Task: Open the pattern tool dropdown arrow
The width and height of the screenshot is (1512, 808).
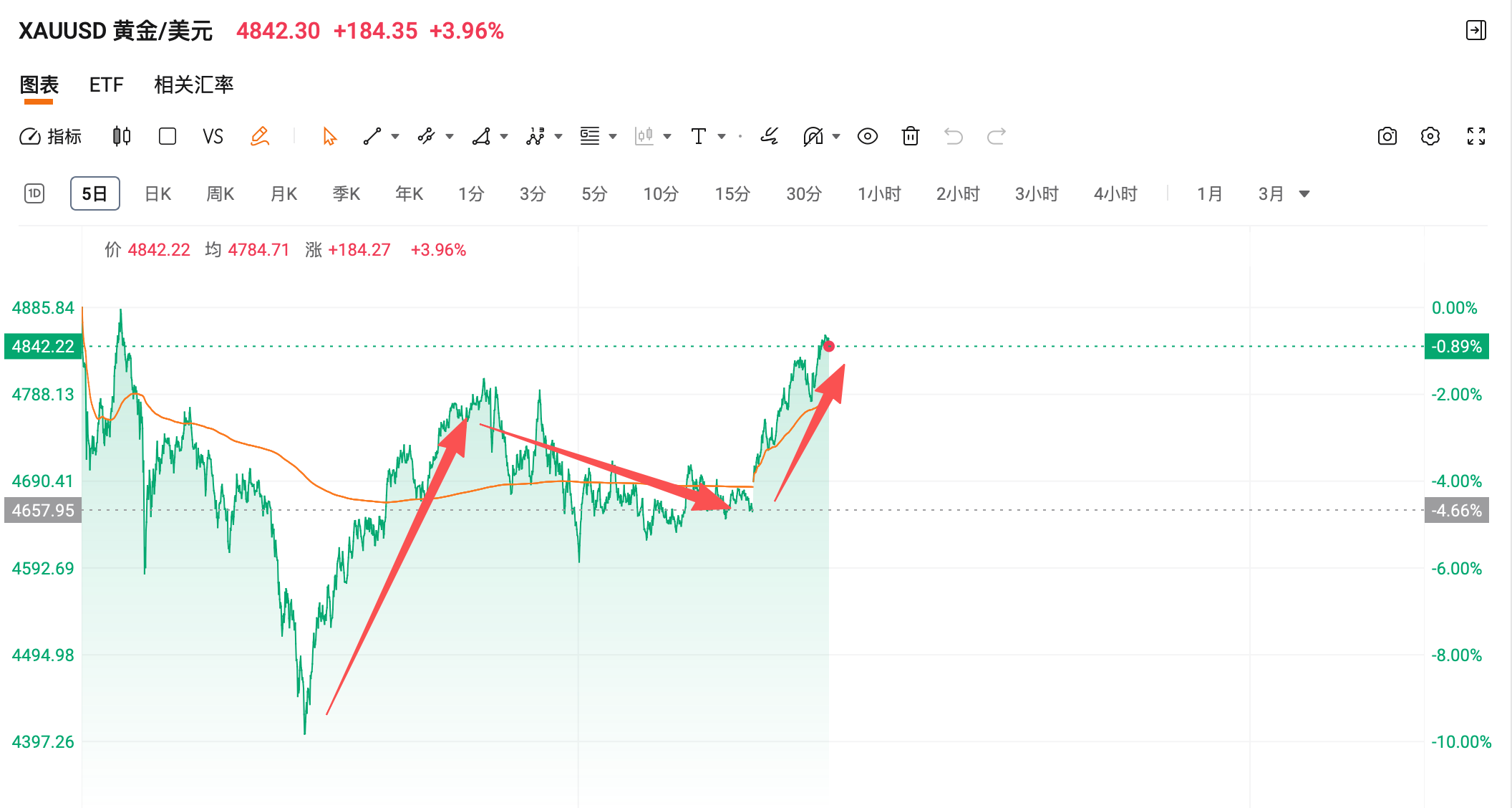Action: click(503, 136)
